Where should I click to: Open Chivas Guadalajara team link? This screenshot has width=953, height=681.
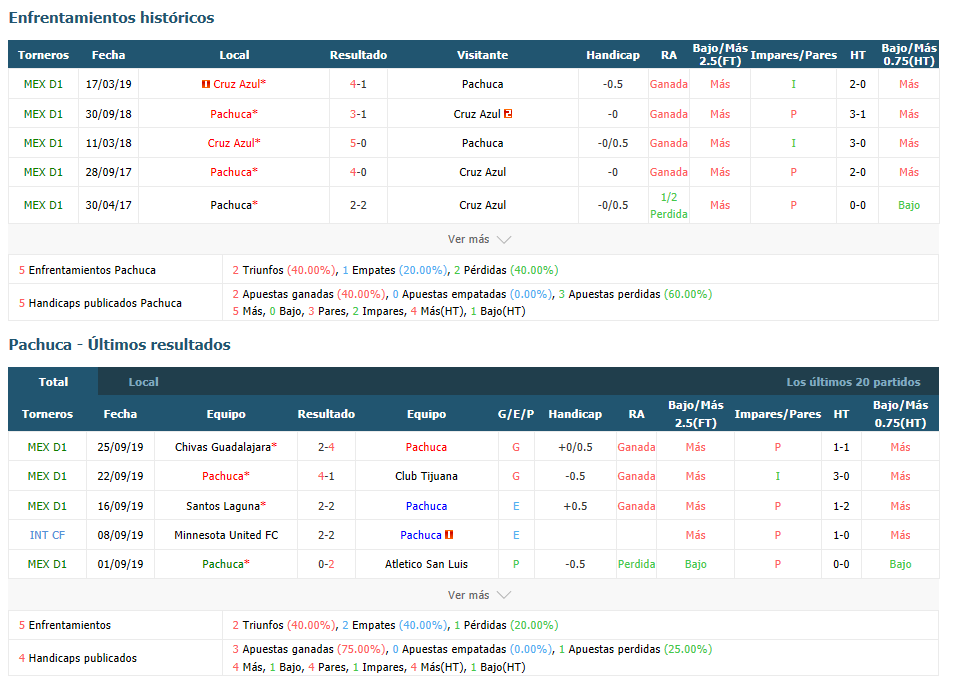point(225,447)
